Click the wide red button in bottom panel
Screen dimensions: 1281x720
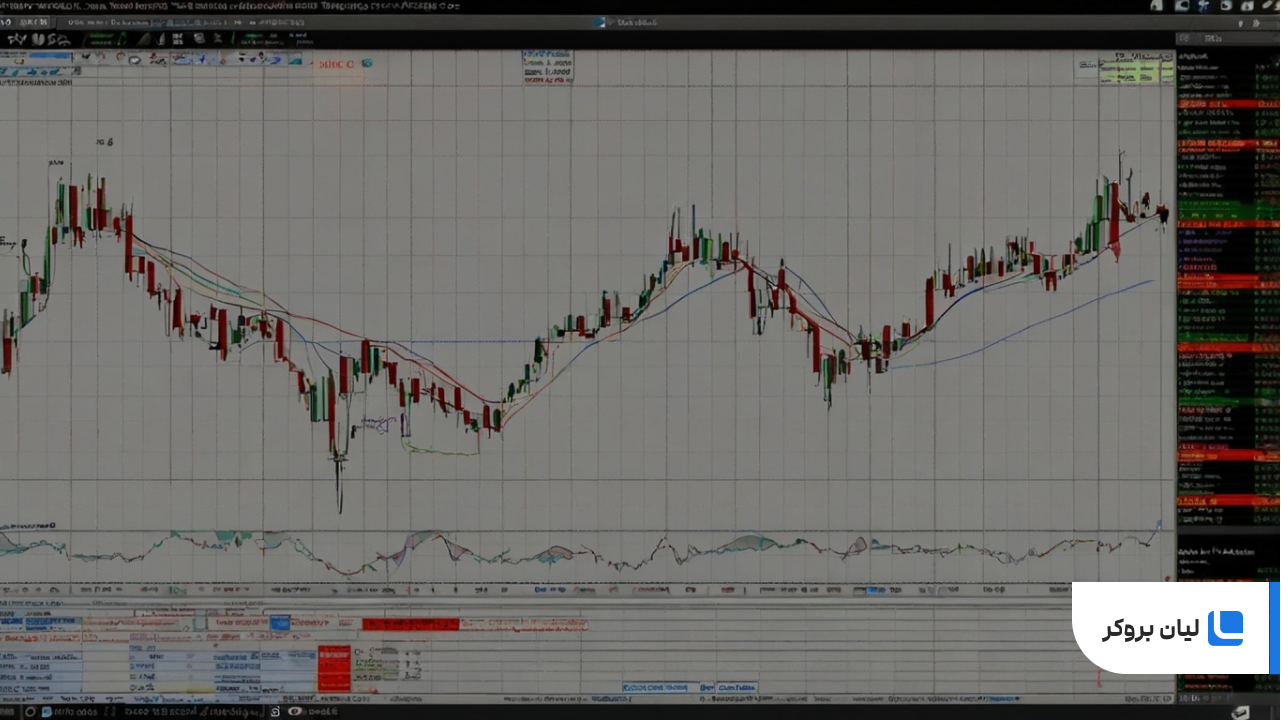410,624
